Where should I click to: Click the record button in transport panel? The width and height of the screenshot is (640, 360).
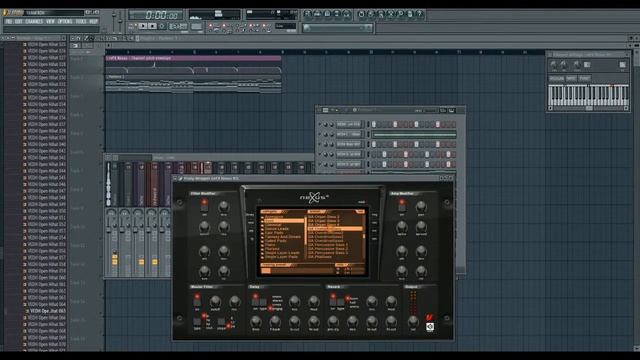click(x=162, y=26)
